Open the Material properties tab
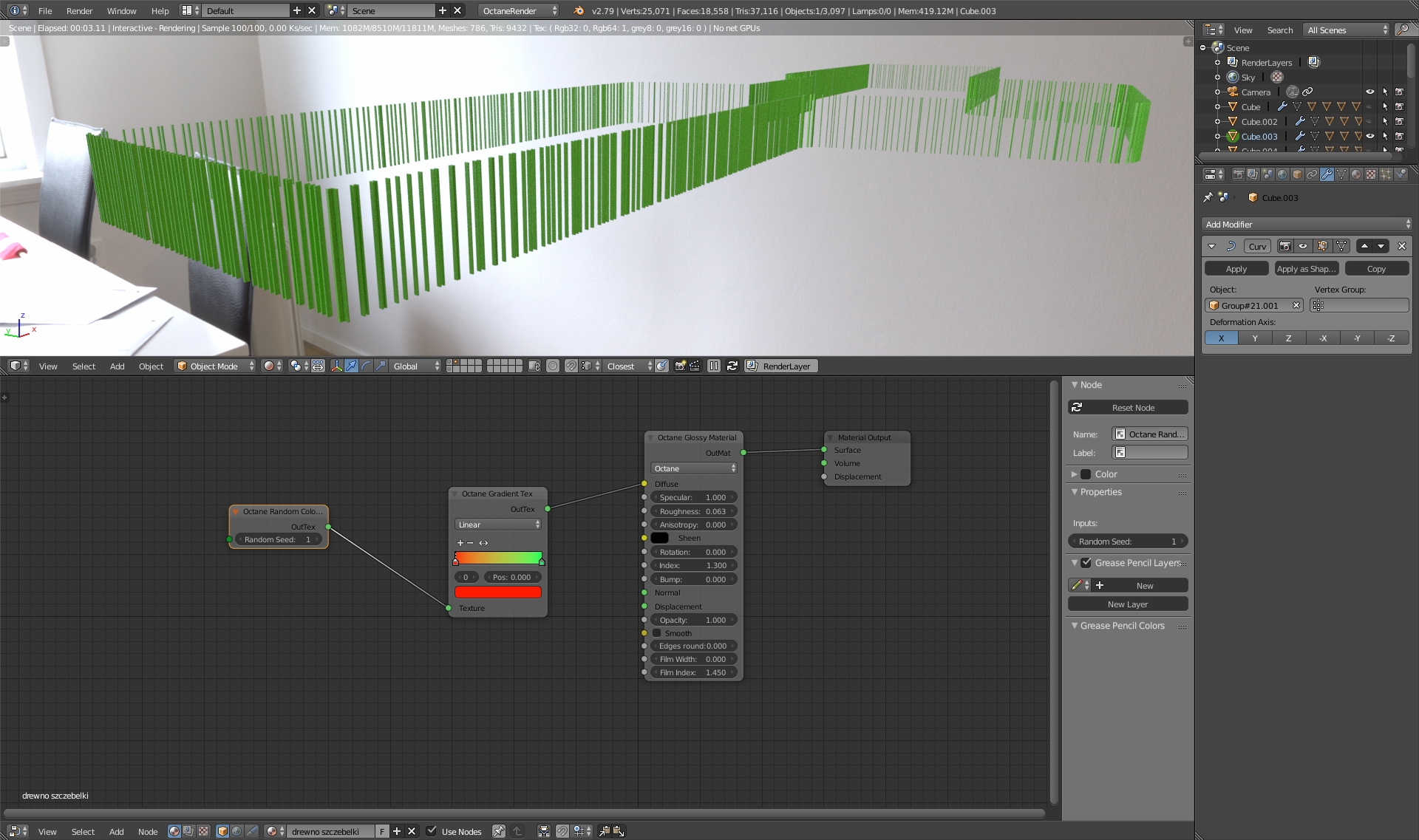 coord(1356,174)
